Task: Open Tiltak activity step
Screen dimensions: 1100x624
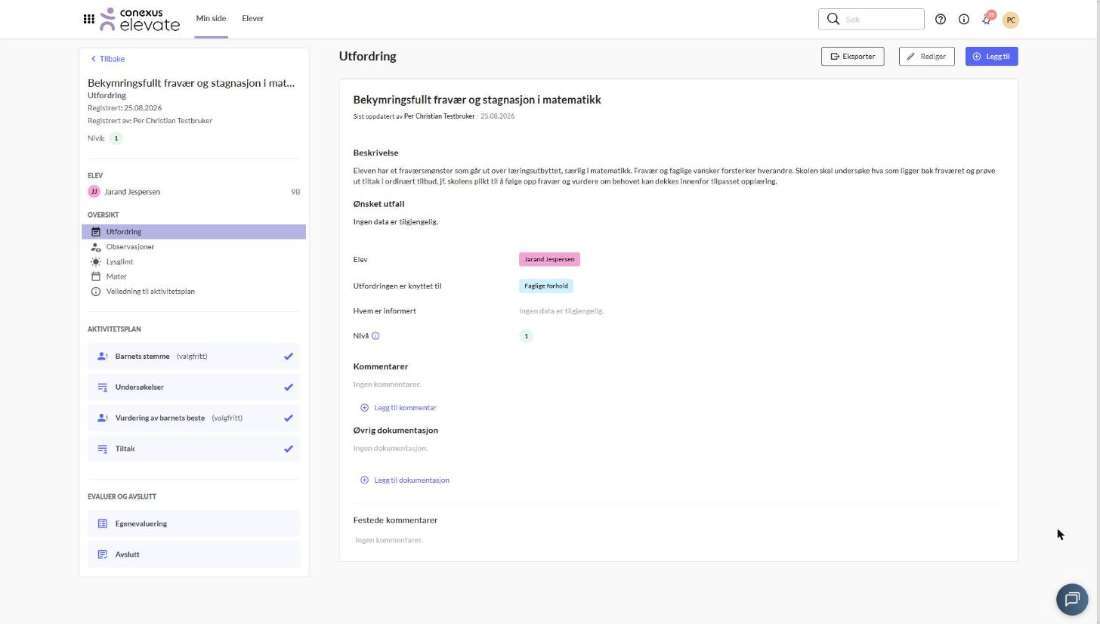Action: 194,449
